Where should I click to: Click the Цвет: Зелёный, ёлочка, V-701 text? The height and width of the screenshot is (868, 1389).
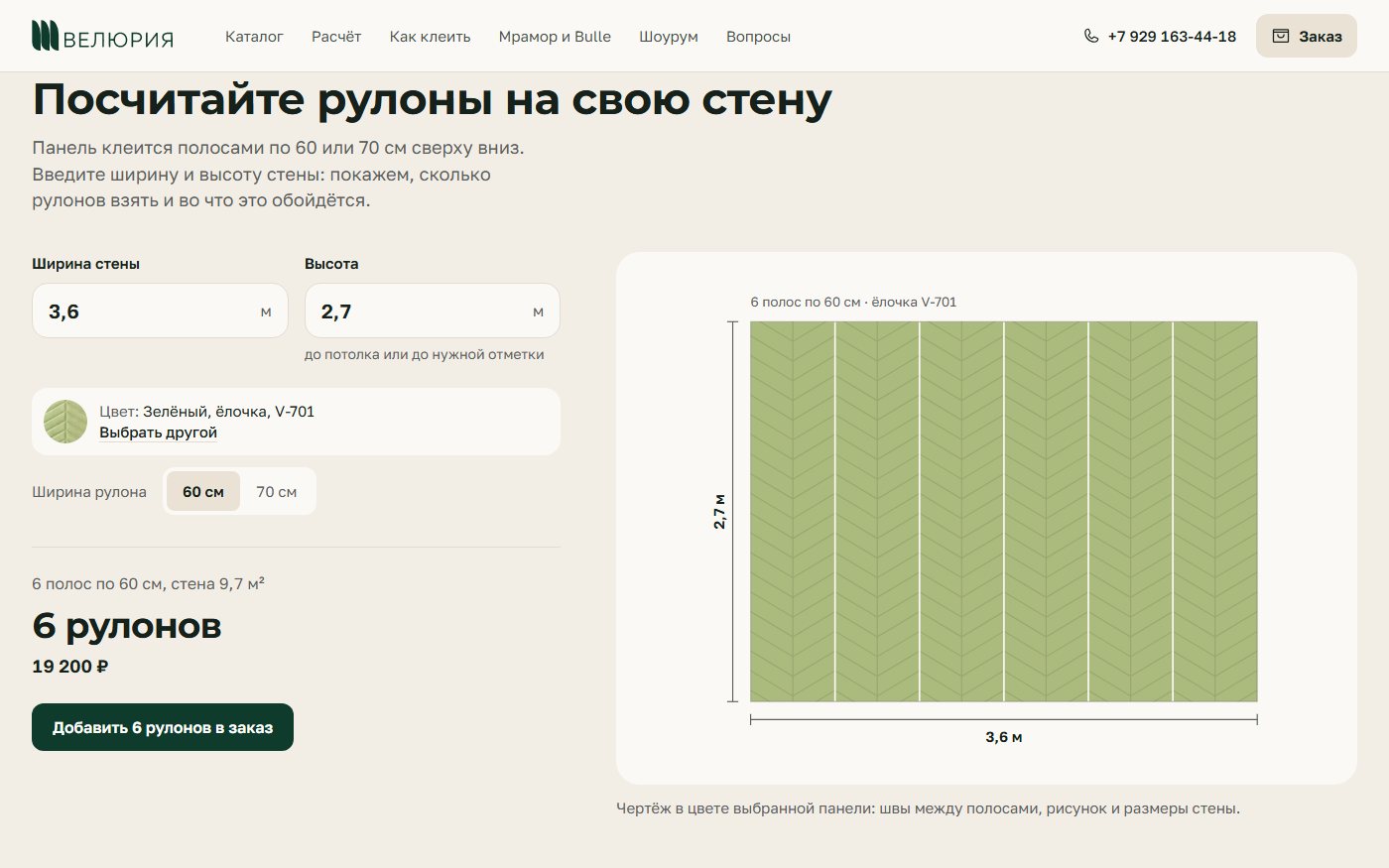(x=206, y=412)
